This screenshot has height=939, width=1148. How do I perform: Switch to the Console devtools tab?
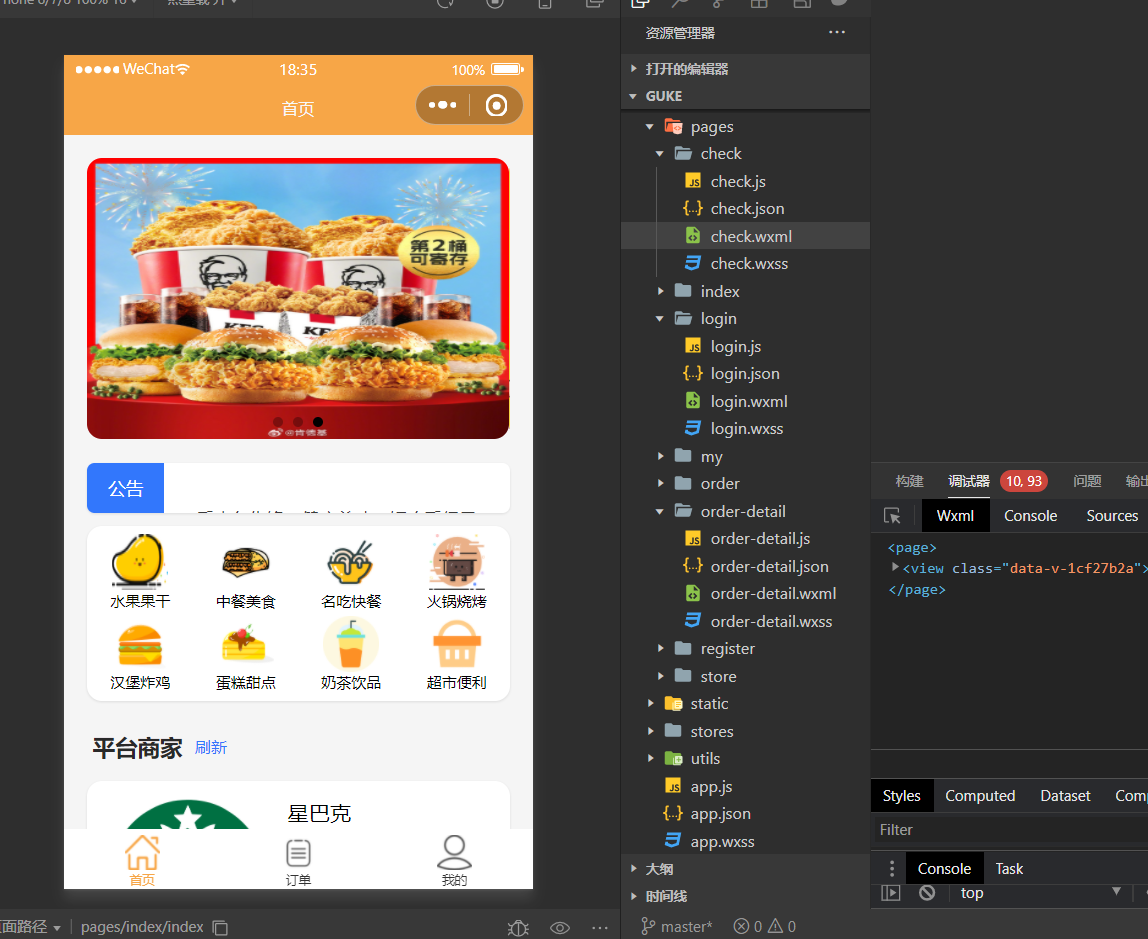point(1030,516)
